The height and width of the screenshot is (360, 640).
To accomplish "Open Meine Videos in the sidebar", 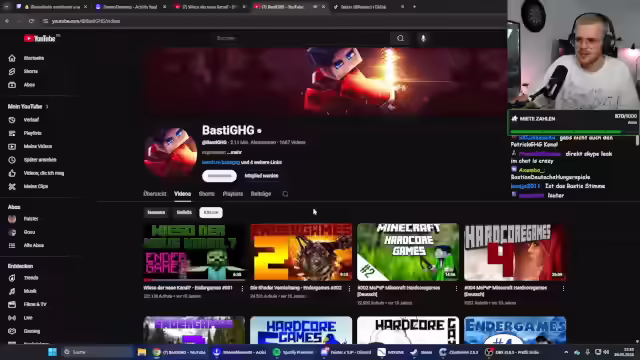I will tap(37, 146).
